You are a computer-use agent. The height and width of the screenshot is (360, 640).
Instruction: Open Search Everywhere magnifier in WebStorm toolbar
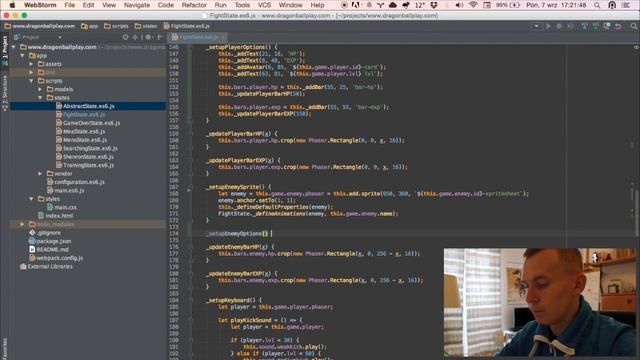click(x=633, y=26)
